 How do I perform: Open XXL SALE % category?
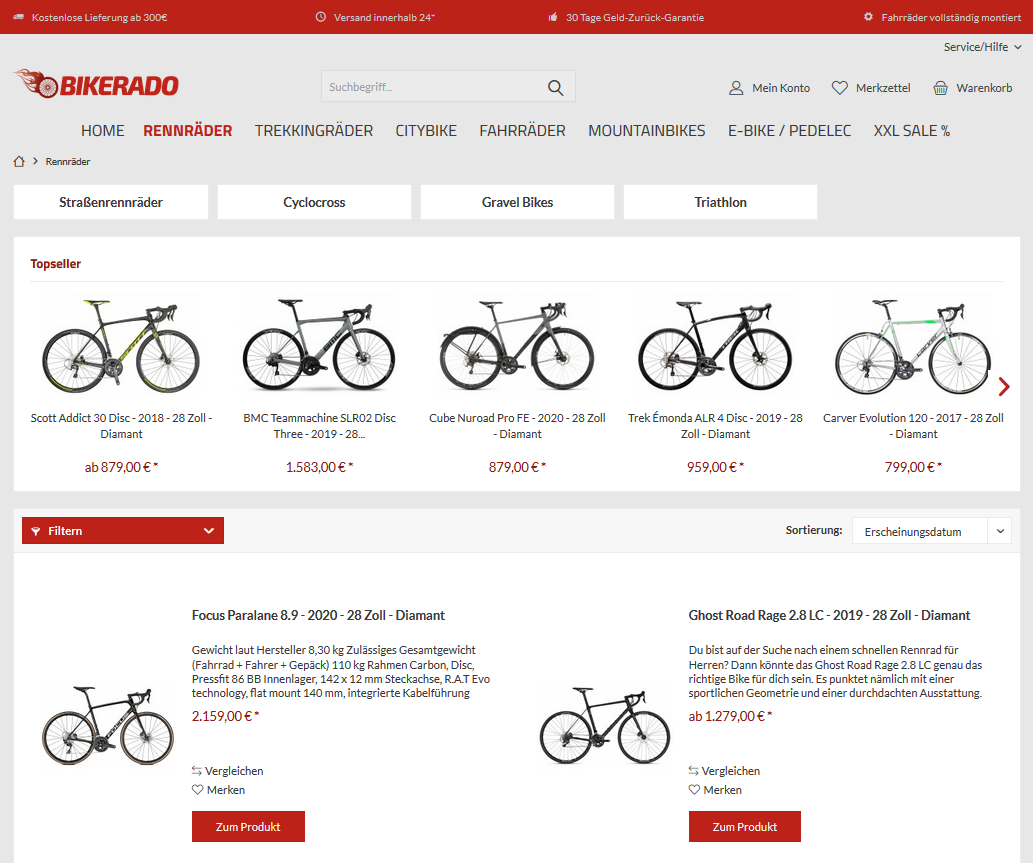(912, 131)
